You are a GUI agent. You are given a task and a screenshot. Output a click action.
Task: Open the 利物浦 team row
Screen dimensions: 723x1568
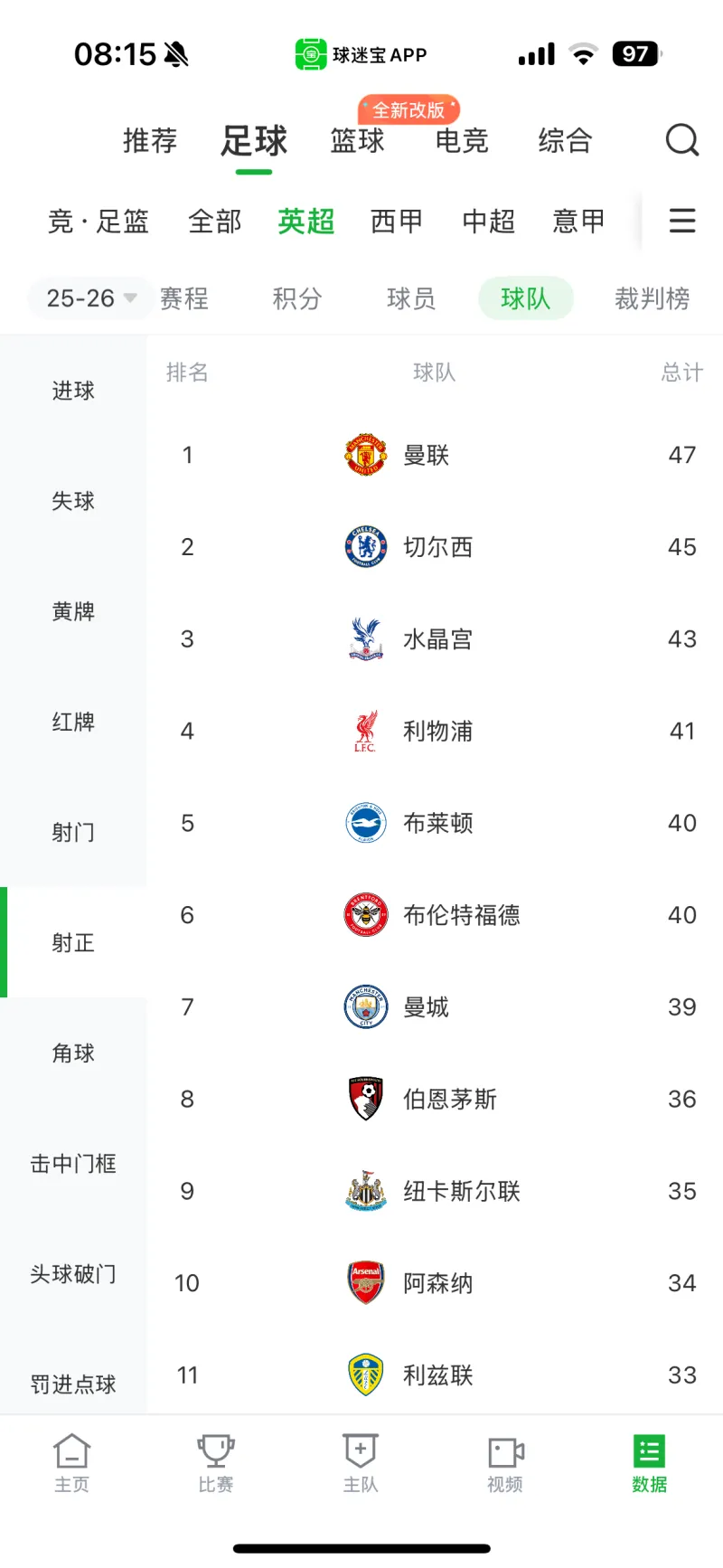[x=437, y=731]
